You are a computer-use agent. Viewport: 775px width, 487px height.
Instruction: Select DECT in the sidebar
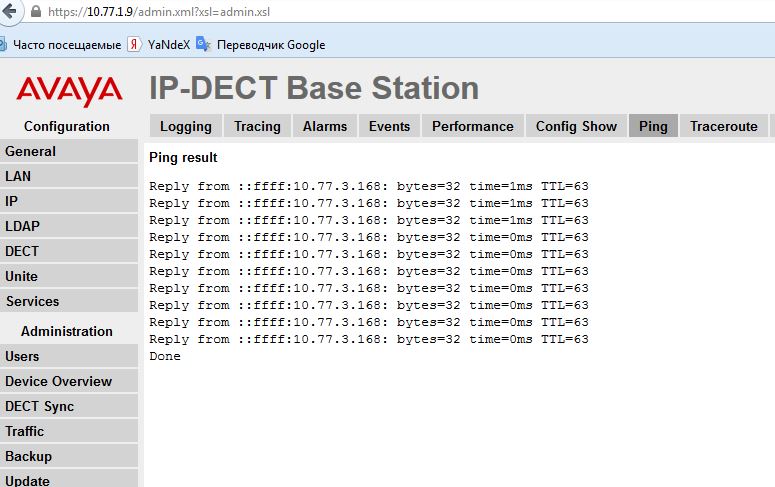coord(69,251)
